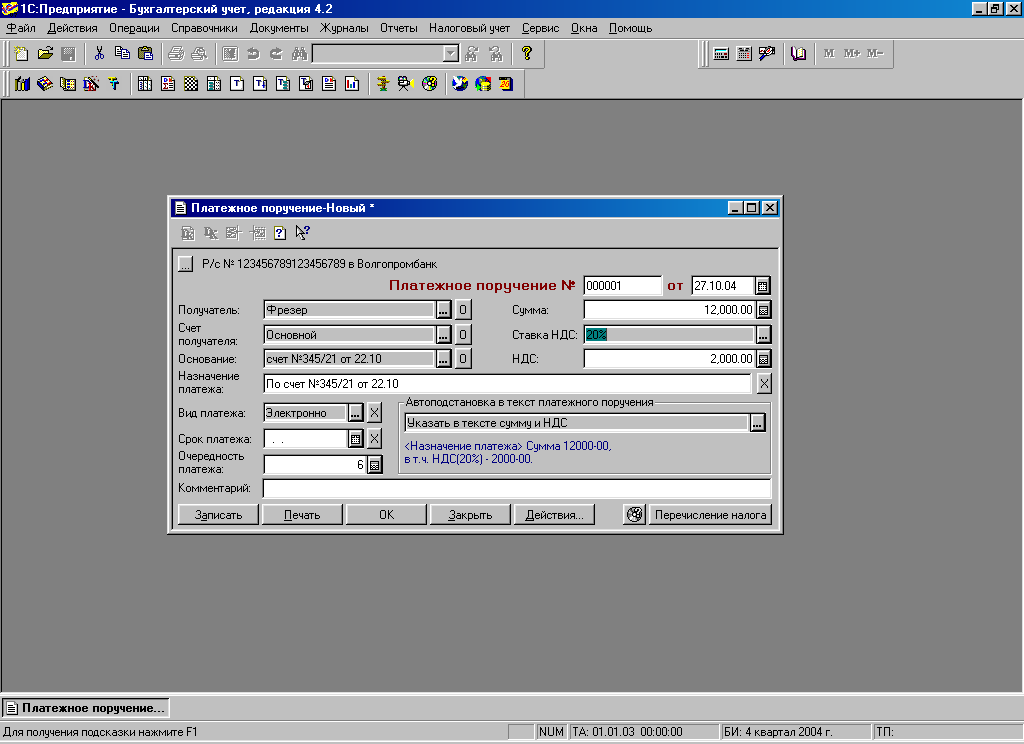
Task: Click the movie camera icon
Action: pyautogui.click(x=406, y=84)
